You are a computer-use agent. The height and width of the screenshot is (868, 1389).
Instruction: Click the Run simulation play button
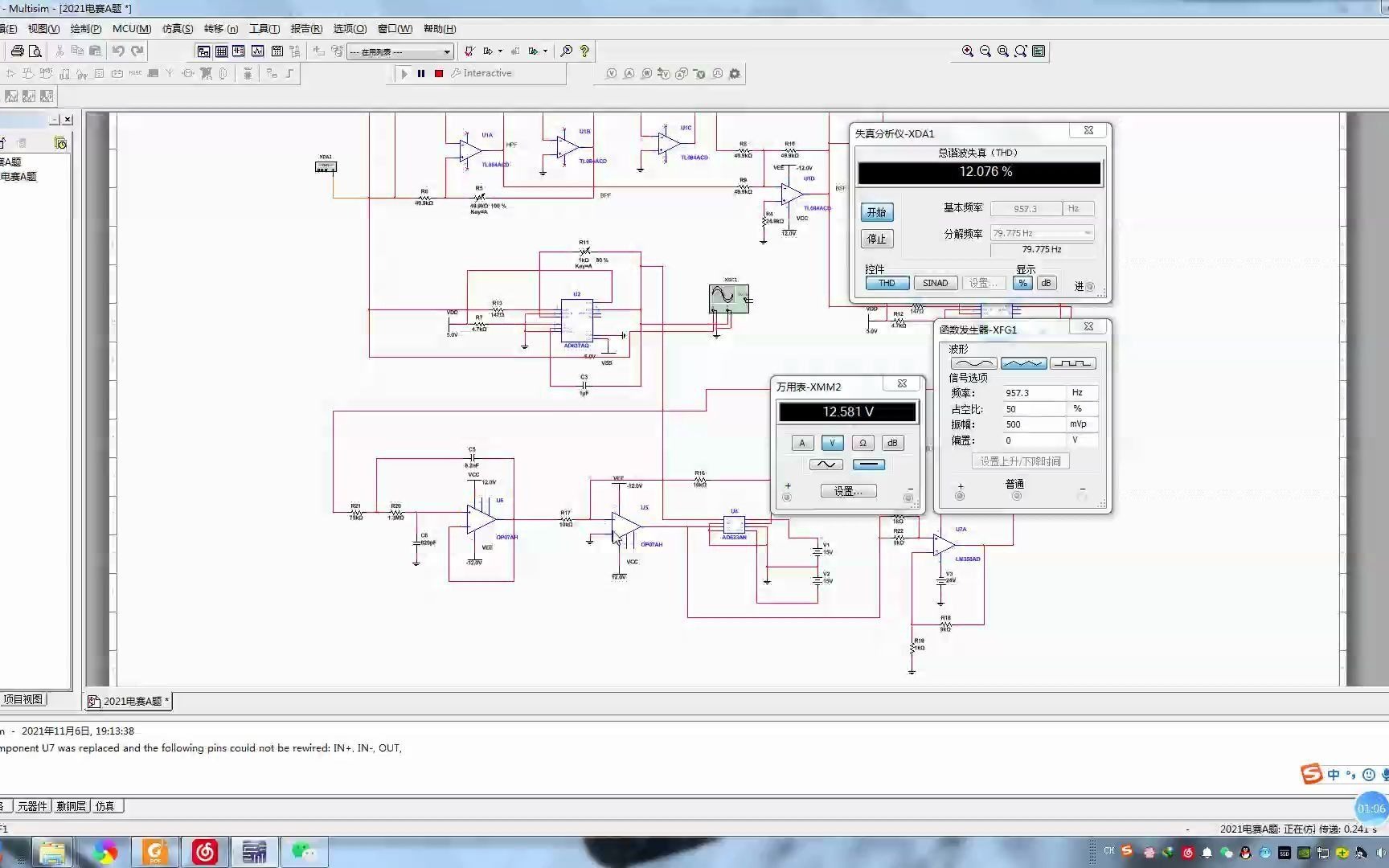404,73
